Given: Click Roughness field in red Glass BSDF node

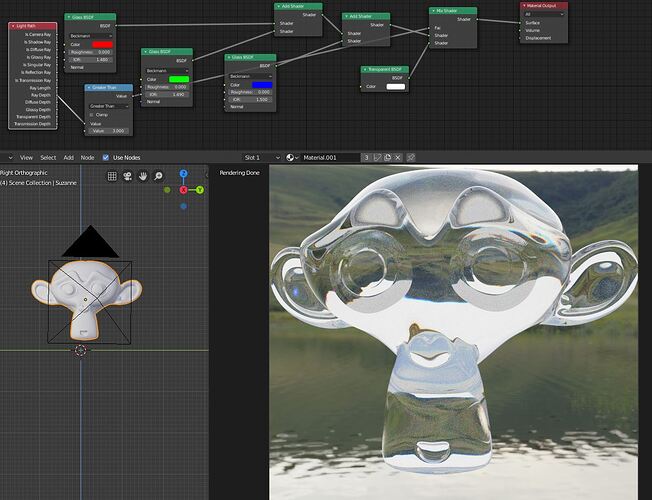Looking at the screenshot, I should pos(91,52).
